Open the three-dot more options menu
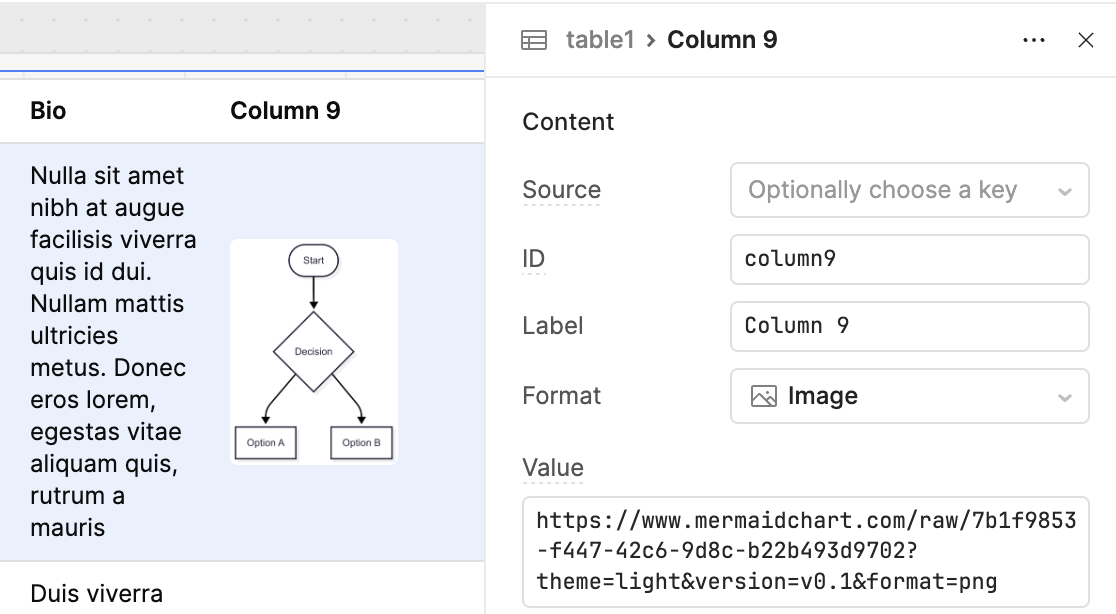 tap(1034, 40)
